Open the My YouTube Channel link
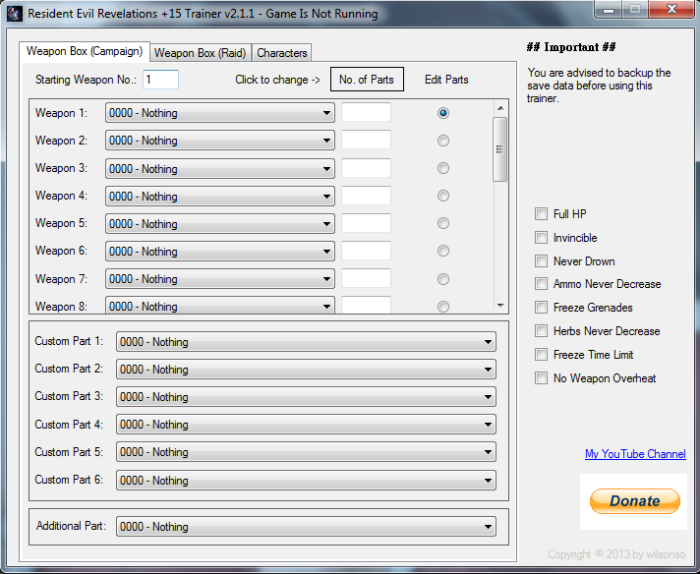The height and width of the screenshot is (574, 700). [x=635, y=454]
